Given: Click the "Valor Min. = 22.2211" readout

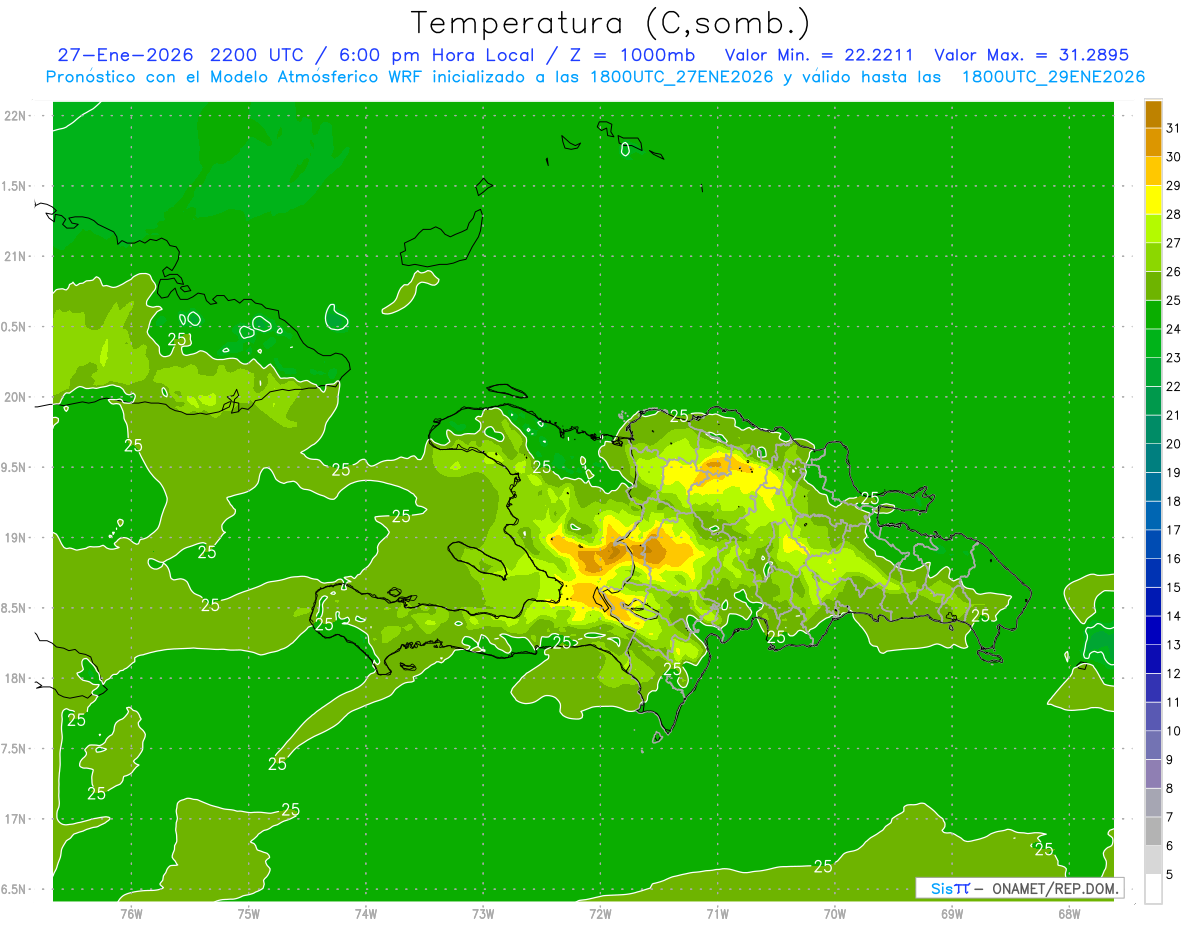Looking at the screenshot, I should [x=819, y=55].
